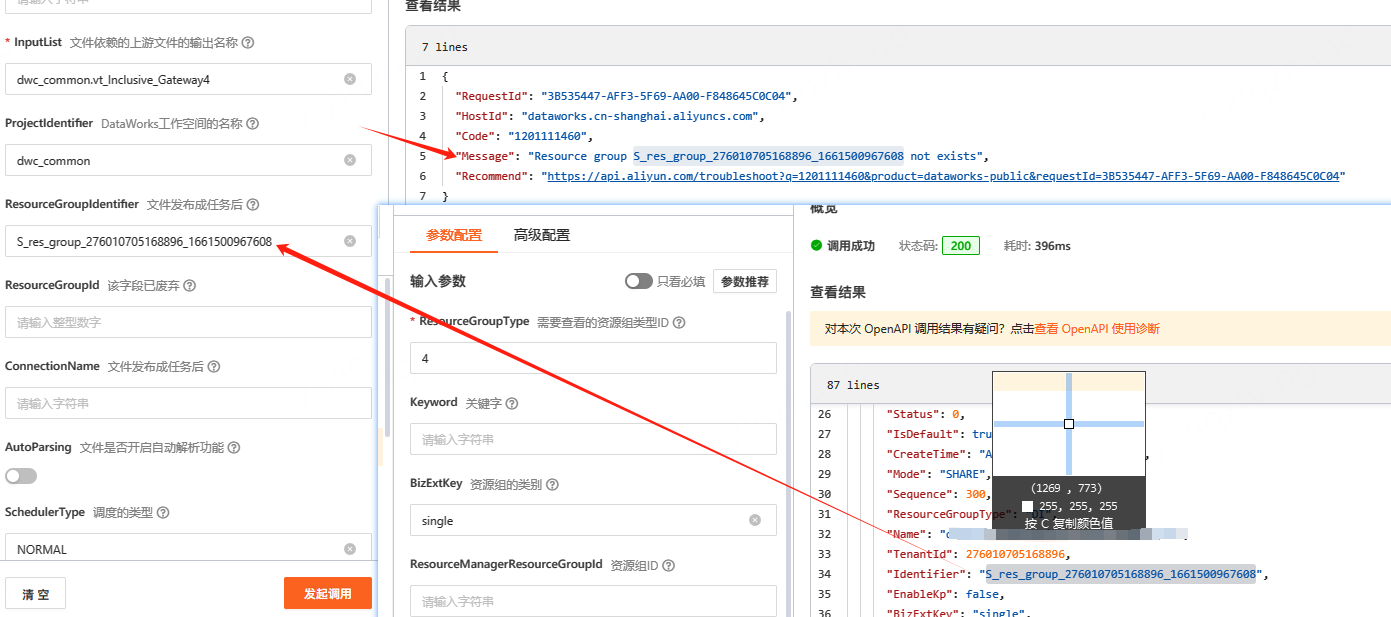This screenshot has width=1391, height=617.
Task: Clear the single BizExtKey value
Action: [755, 520]
